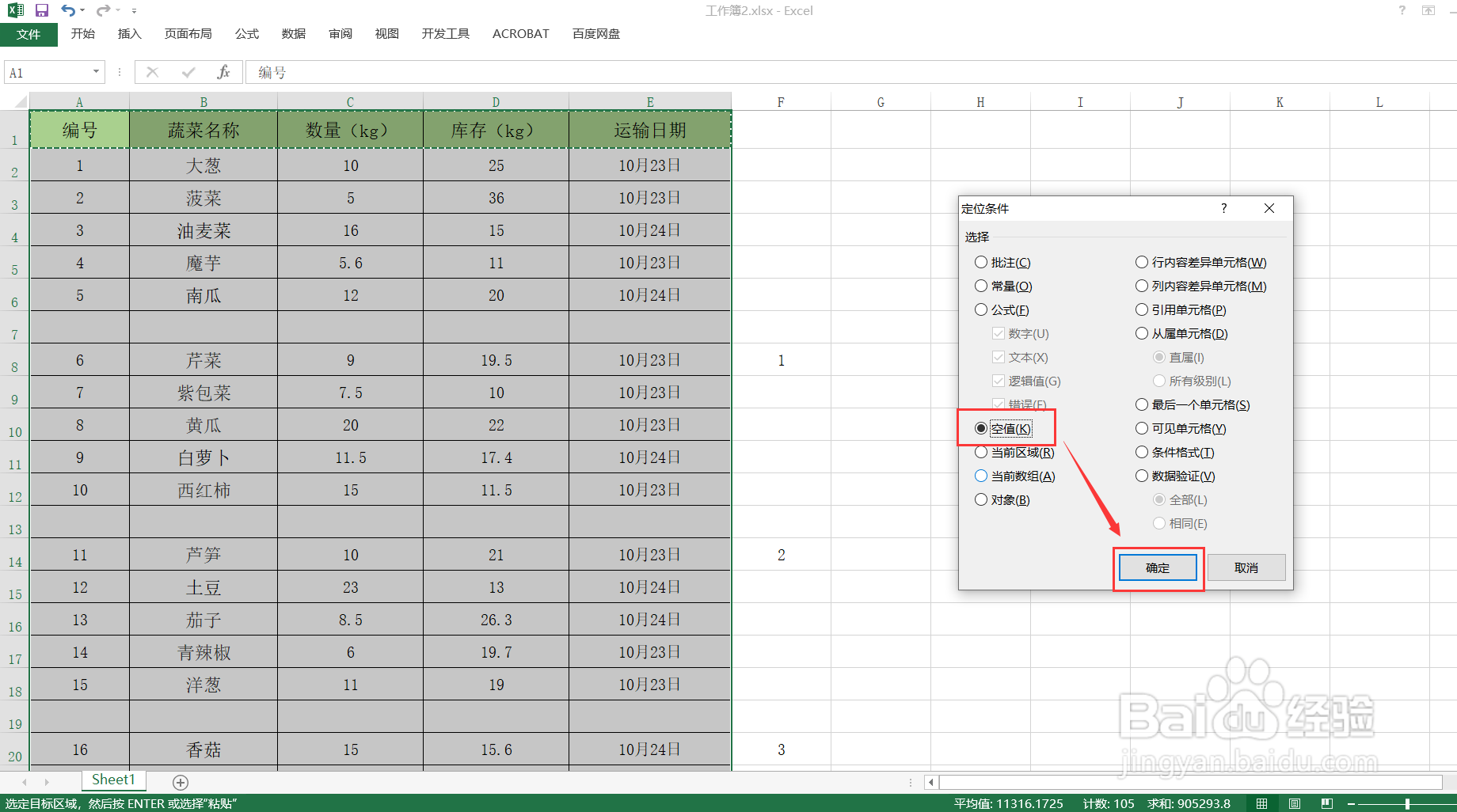
Task: Open the redo history dropdown arrow
Action: click(117, 10)
